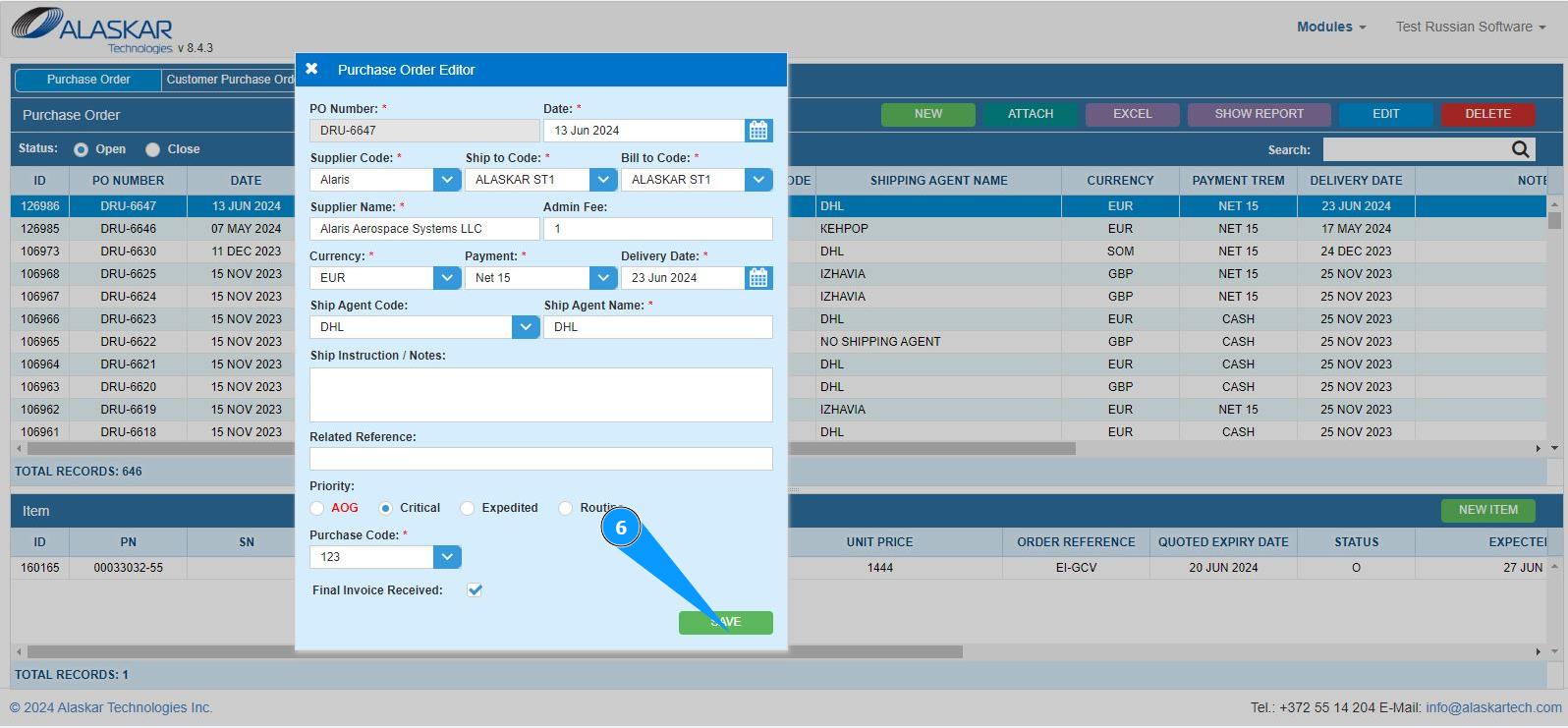Viewport: 1568px width, 728px height.
Task: Expand the Payment dropdown
Action: pyautogui.click(x=603, y=278)
